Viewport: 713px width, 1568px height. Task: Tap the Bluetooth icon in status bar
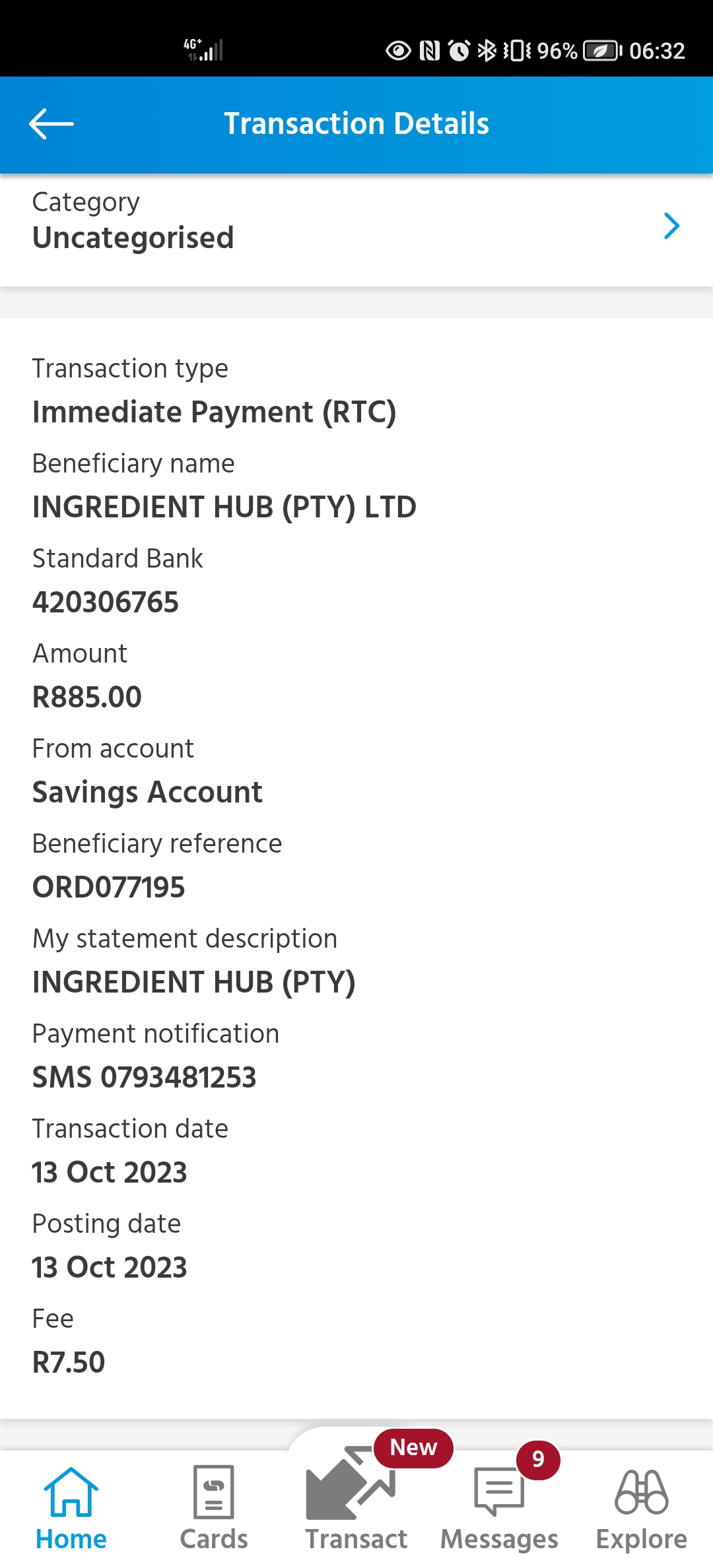coord(487,51)
